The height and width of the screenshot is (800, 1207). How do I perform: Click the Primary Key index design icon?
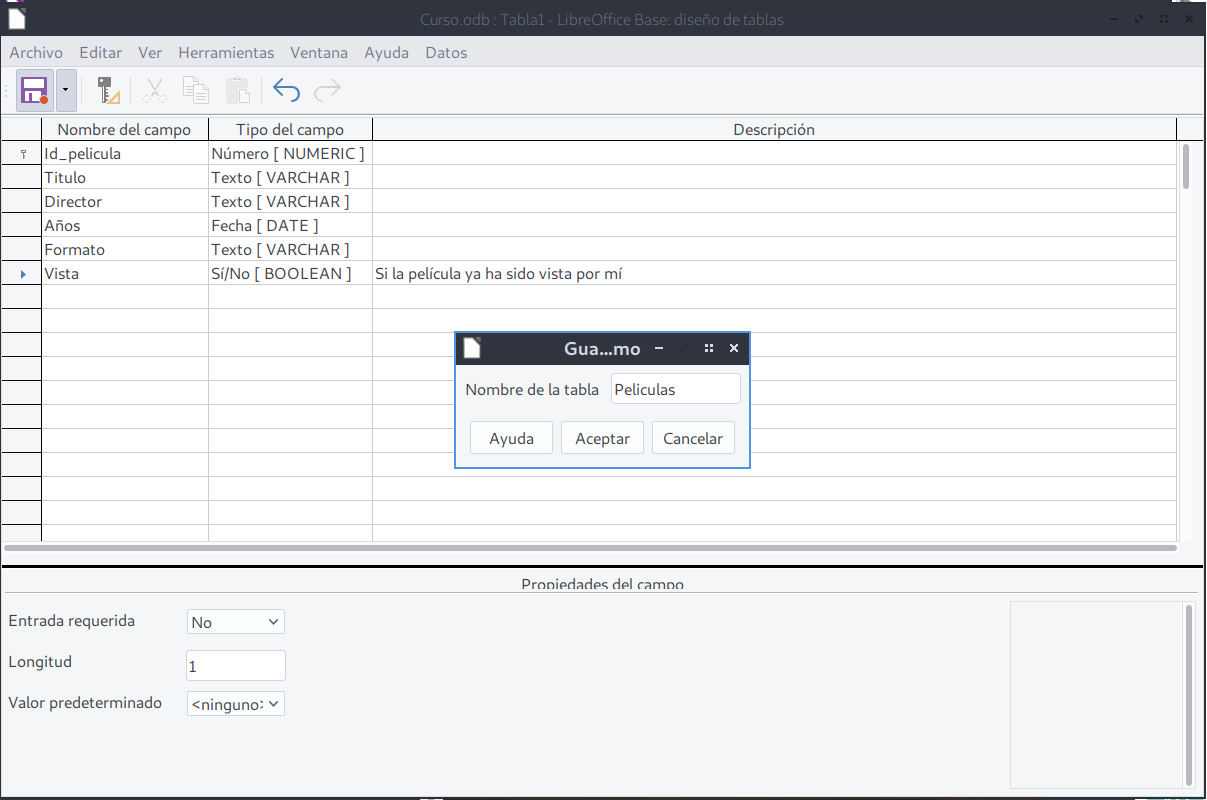108,91
